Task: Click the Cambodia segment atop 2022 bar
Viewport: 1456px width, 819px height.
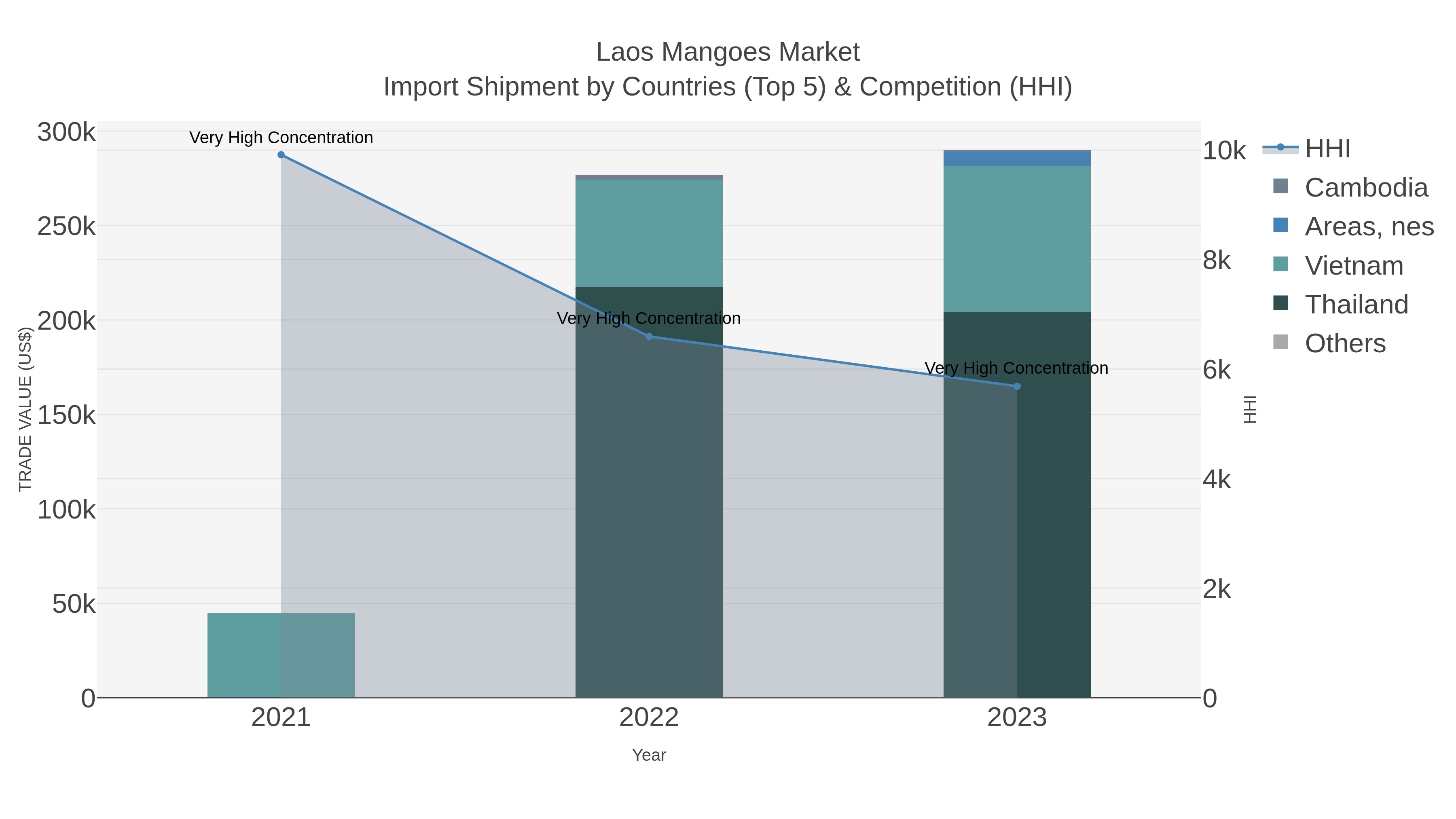Action: click(649, 178)
